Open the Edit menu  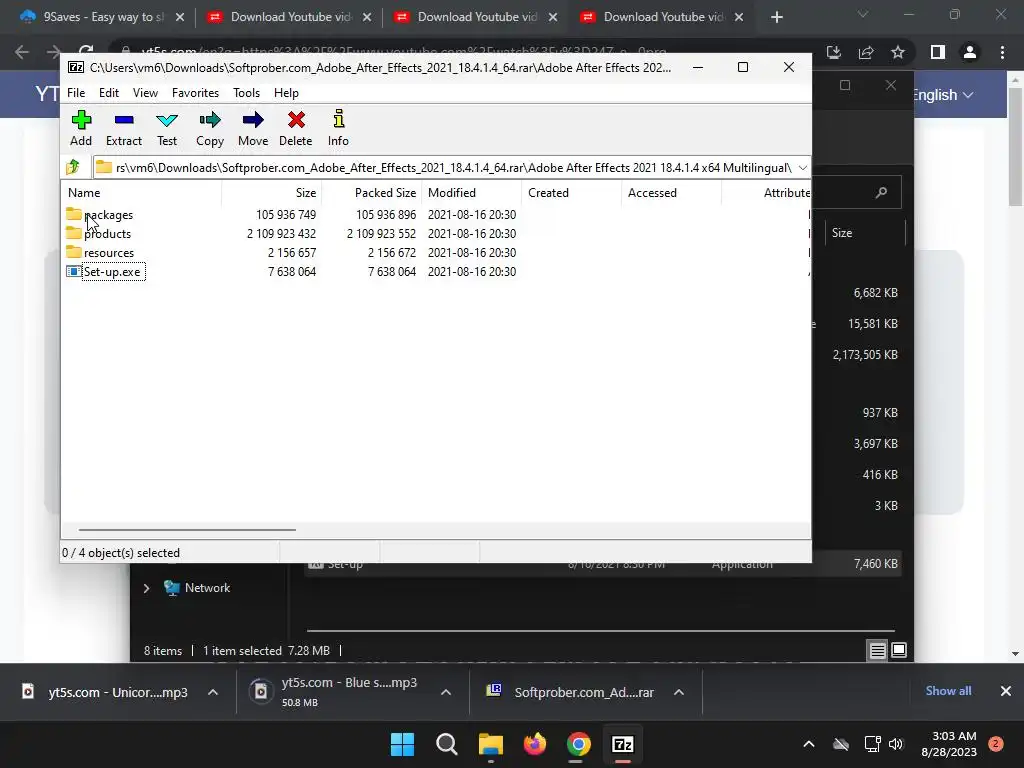point(108,93)
